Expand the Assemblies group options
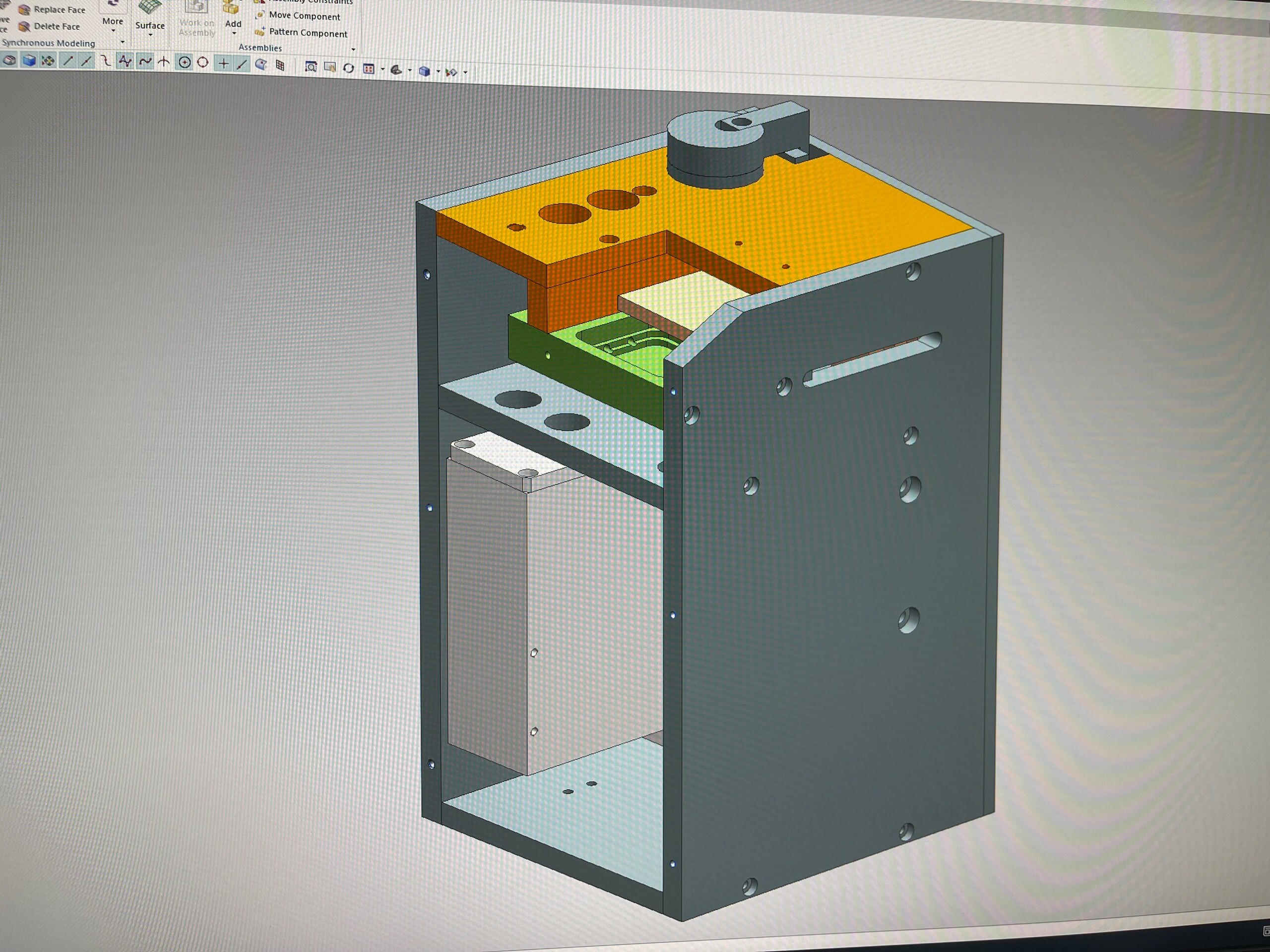Viewport: 1270px width, 952px height. click(353, 50)
